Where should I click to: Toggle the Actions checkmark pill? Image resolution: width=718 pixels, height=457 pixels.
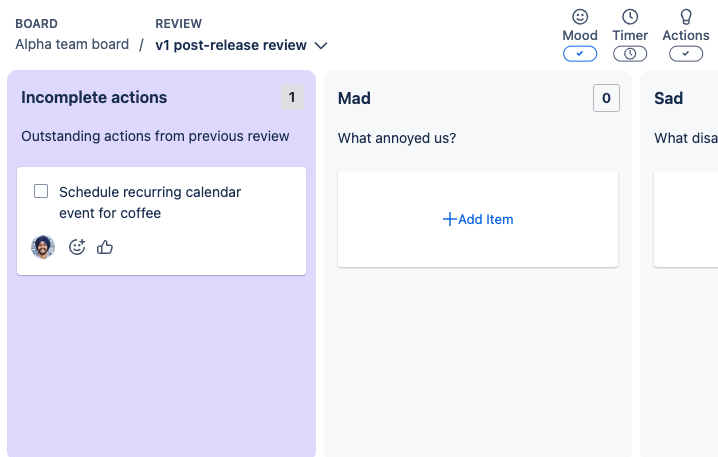686,53
